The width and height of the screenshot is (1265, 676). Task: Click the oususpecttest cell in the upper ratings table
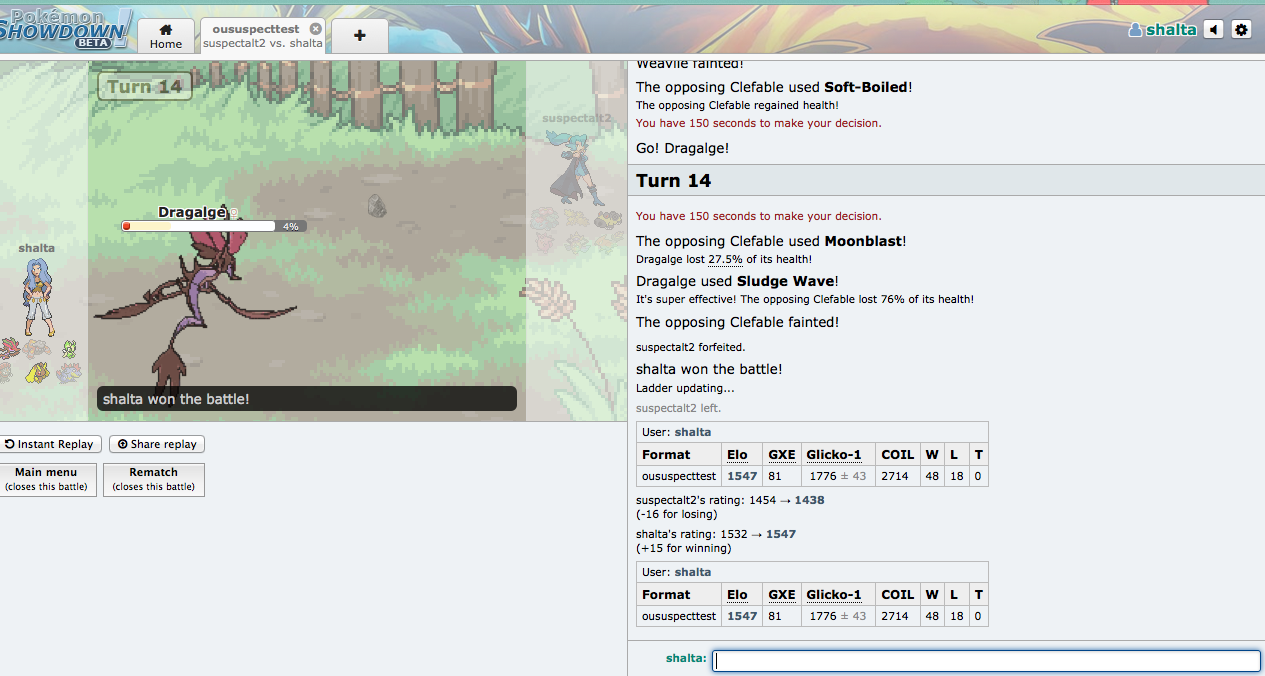tap(679, 476)
